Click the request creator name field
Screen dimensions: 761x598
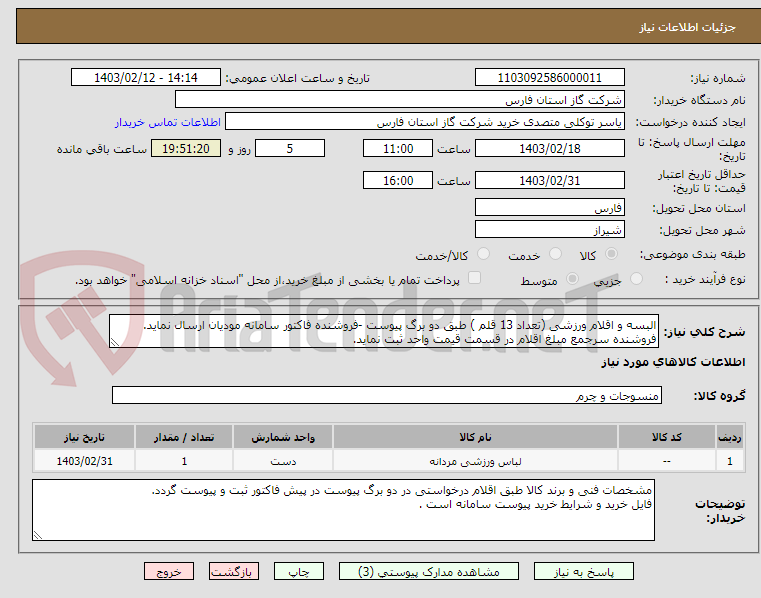click(x=425, y=122)
